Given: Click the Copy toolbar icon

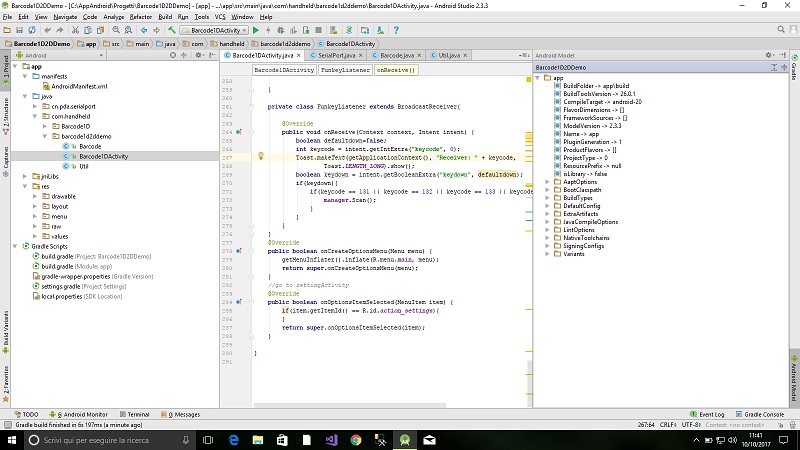Looking at the screenshot, I should 88,30.
